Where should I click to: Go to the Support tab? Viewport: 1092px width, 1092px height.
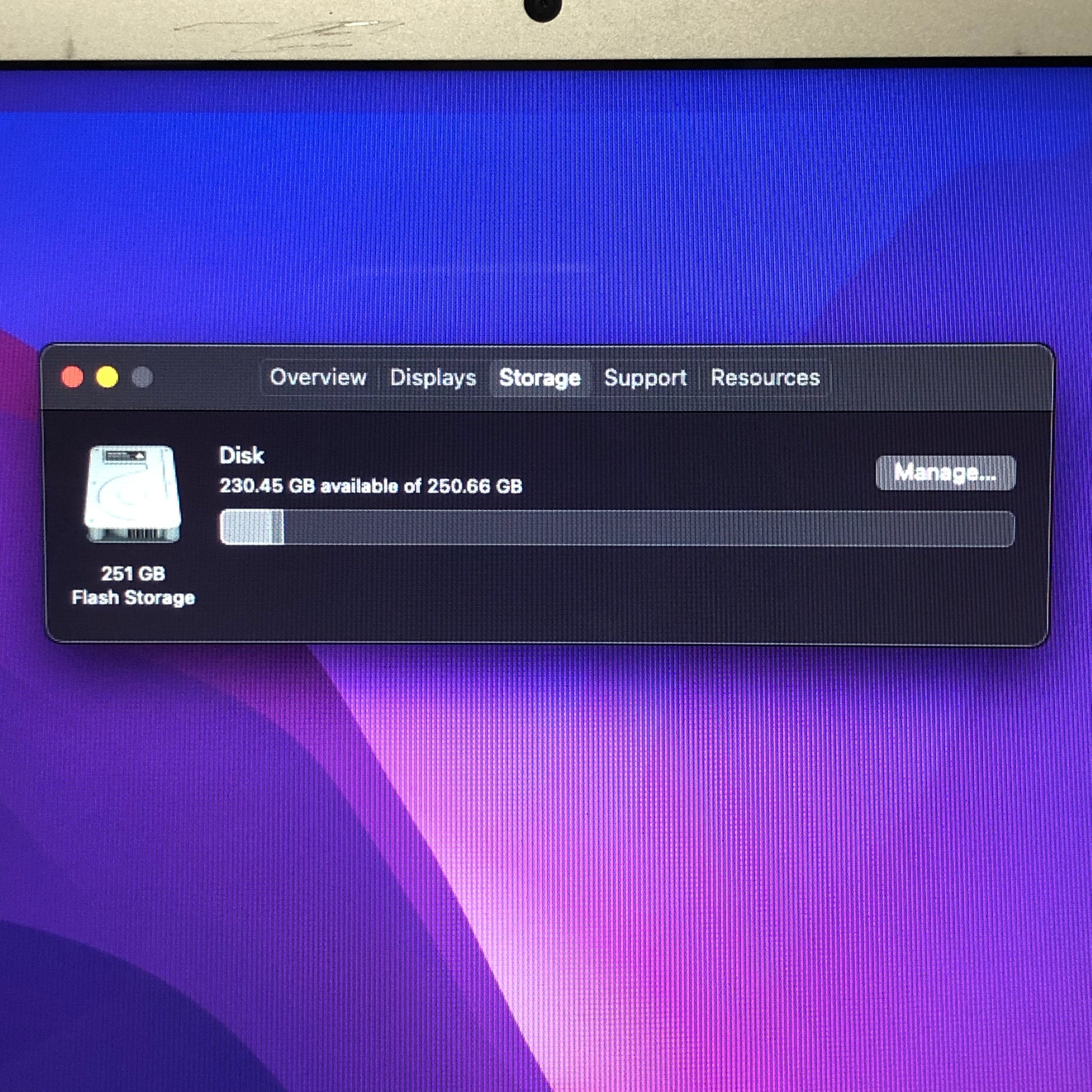(645, 378)
